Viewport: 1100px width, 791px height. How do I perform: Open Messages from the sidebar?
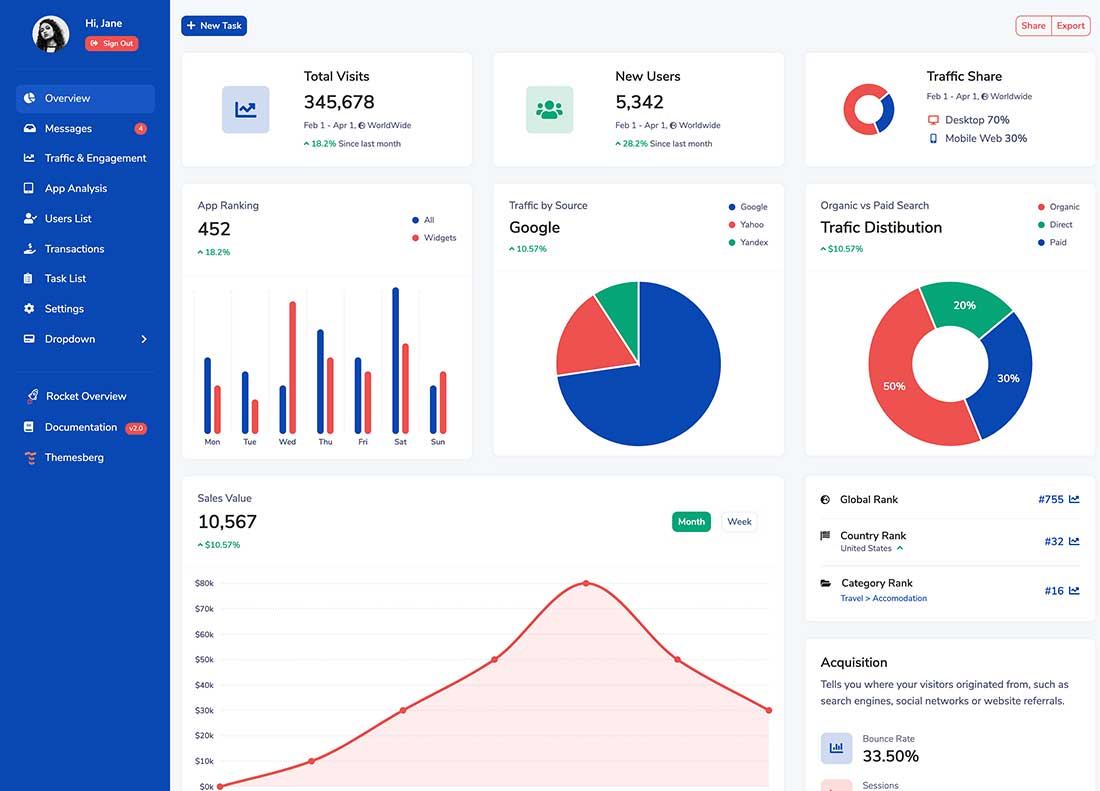tap(70, 128)
